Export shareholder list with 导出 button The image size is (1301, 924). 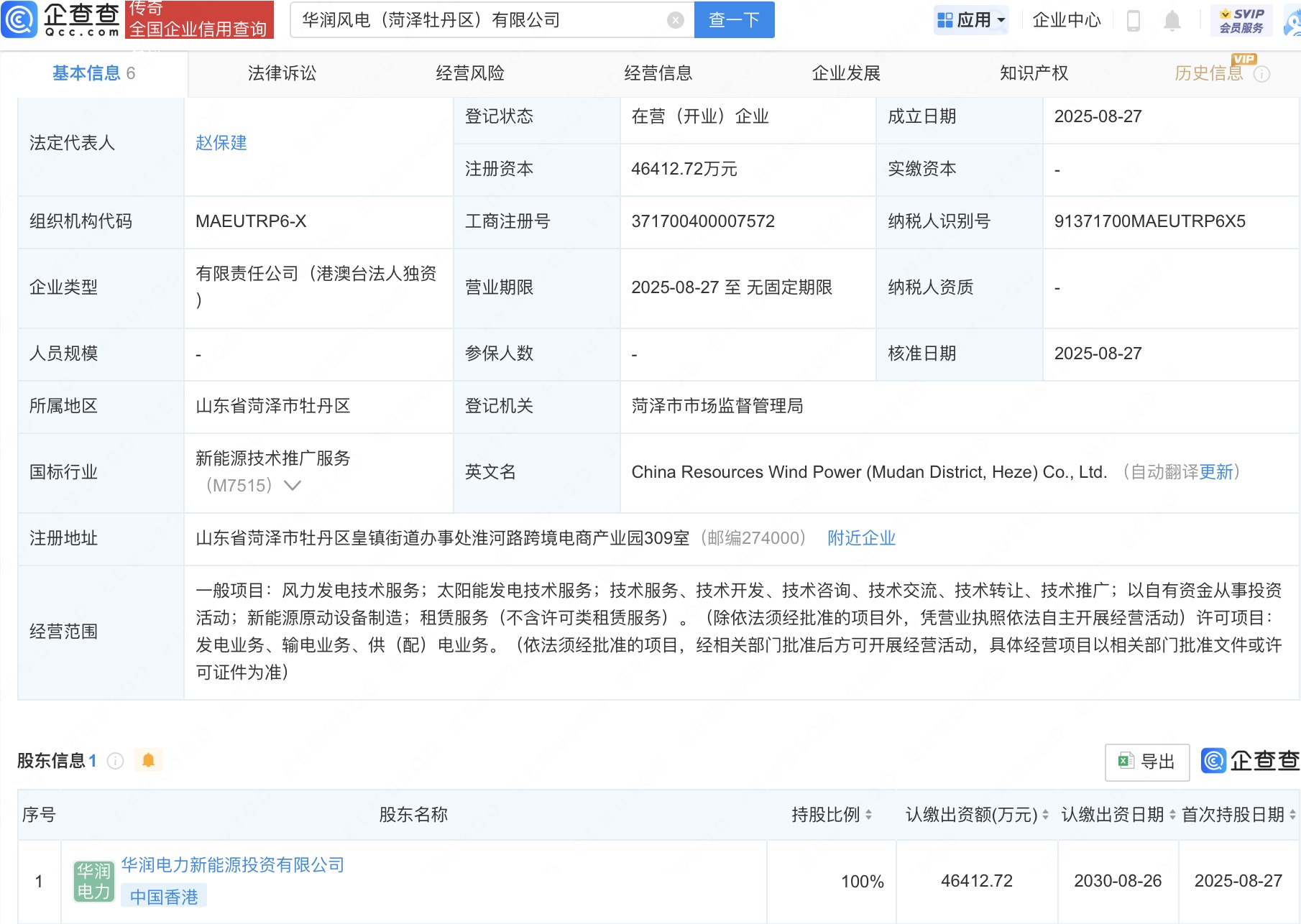[1146, 762]
